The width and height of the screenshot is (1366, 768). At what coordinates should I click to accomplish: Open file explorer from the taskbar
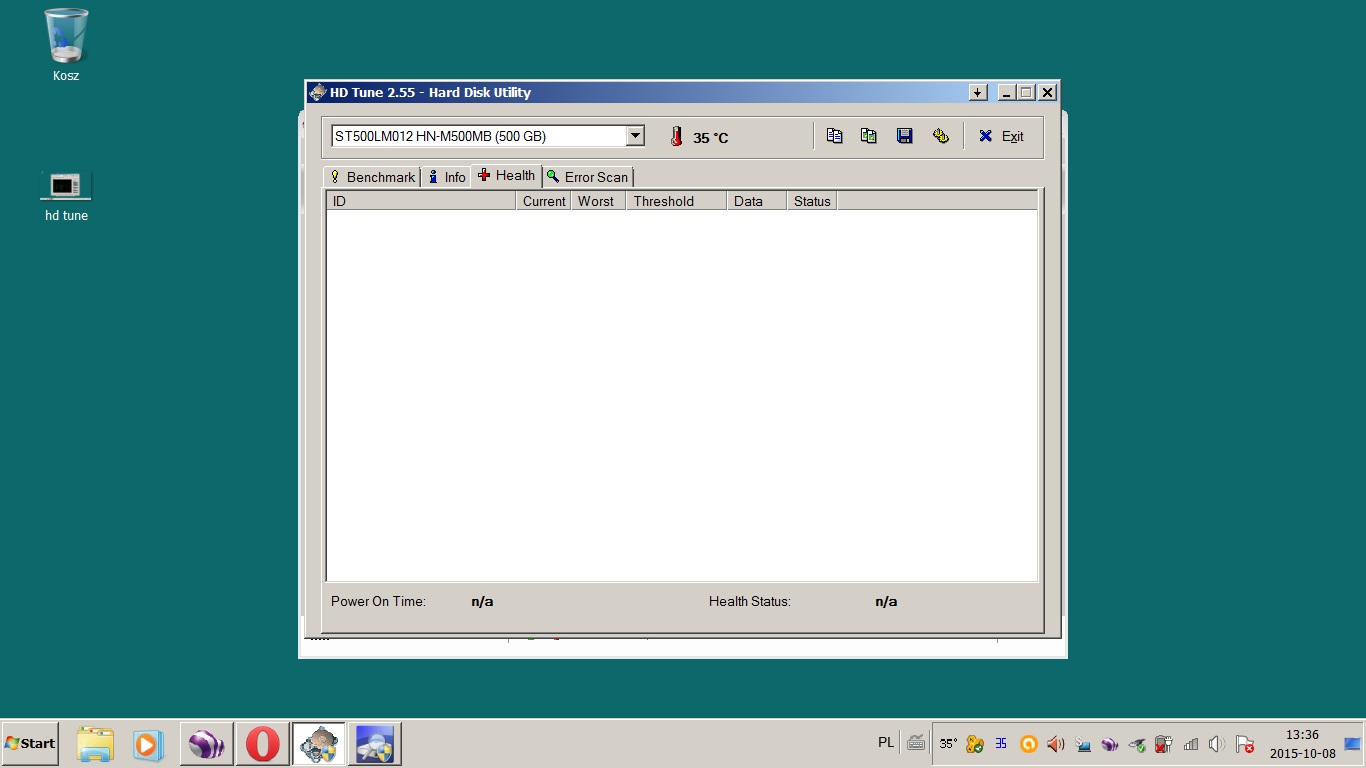(95, 744)
